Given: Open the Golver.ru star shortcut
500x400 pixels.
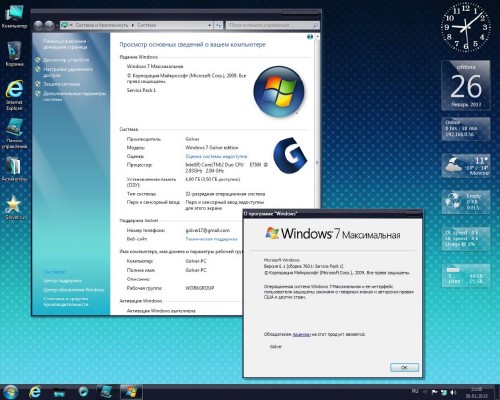Looking at the screenshot, I should pos(14,207).
